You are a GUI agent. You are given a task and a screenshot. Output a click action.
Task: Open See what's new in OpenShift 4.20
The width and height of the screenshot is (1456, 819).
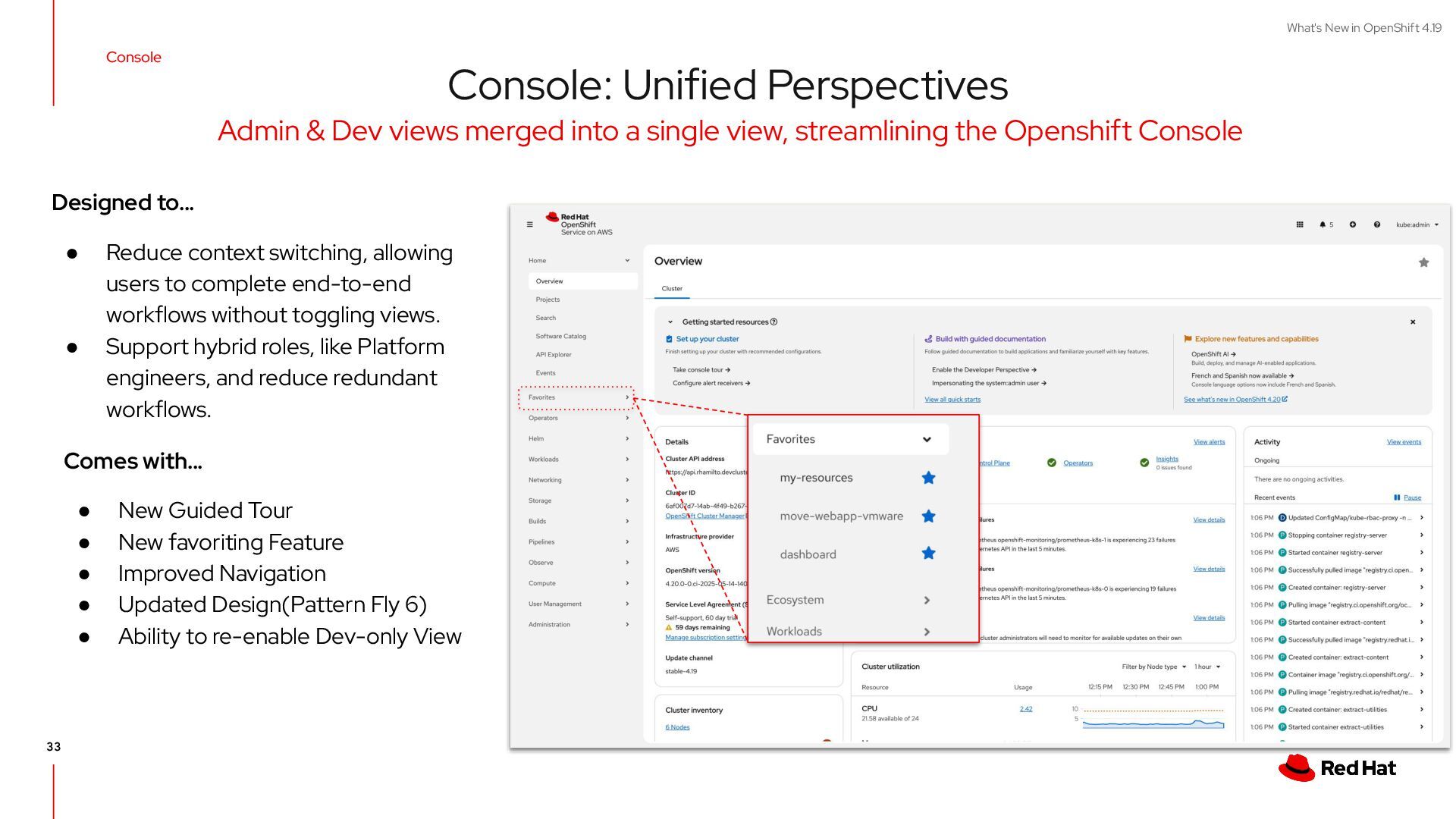1235,400
